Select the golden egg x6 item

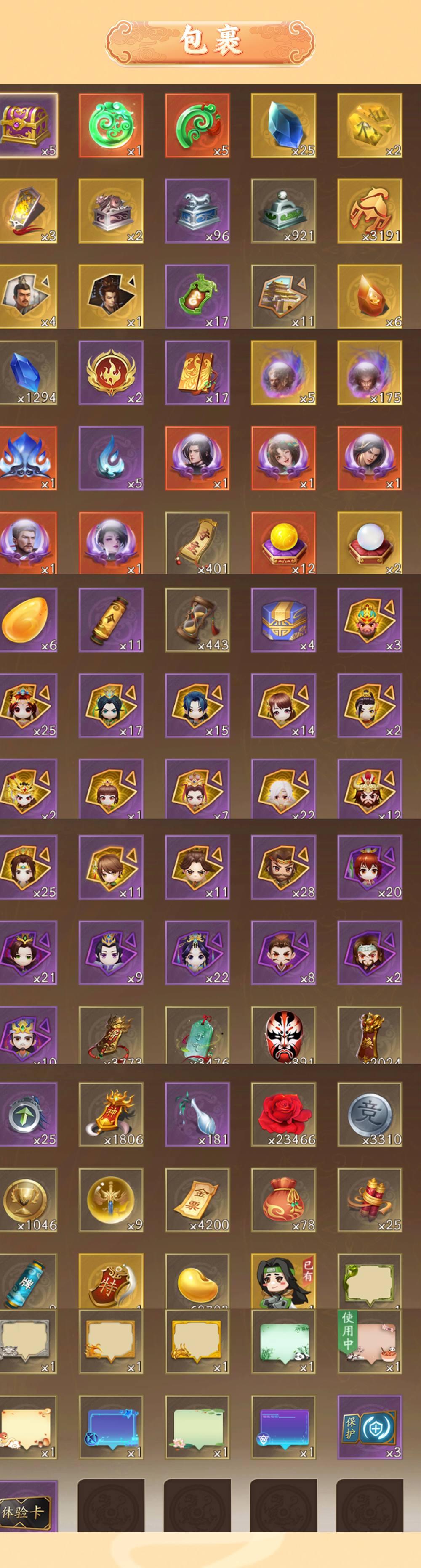coord(28,620)
